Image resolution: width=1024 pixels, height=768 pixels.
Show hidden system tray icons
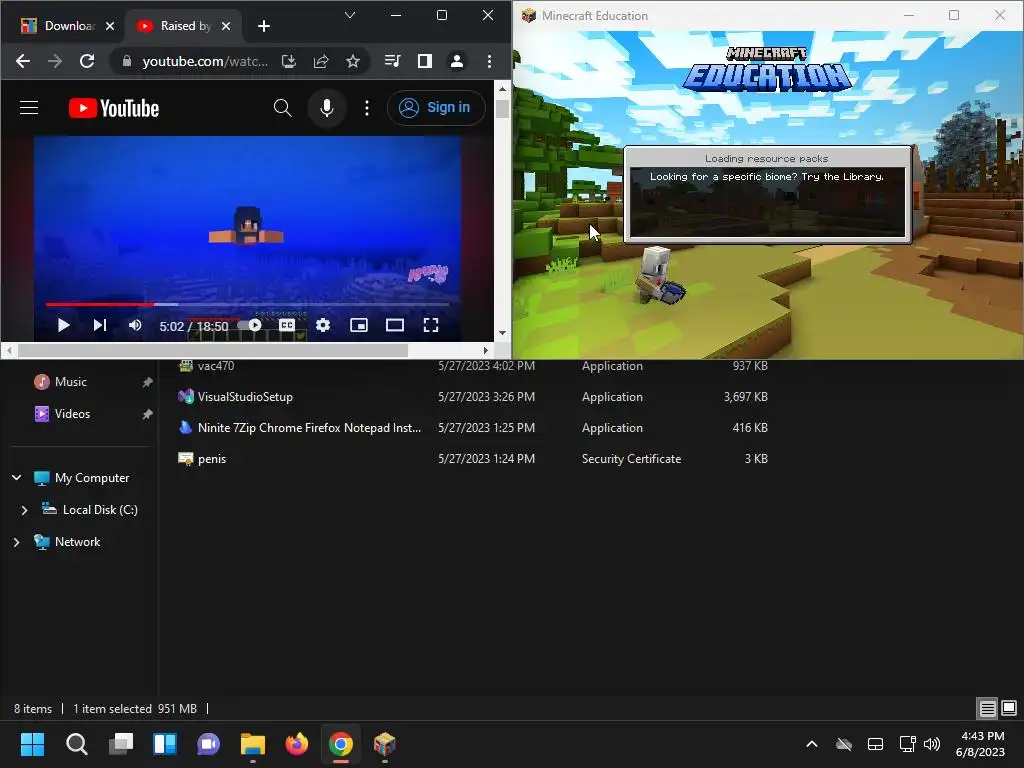(x=812, y=744)
